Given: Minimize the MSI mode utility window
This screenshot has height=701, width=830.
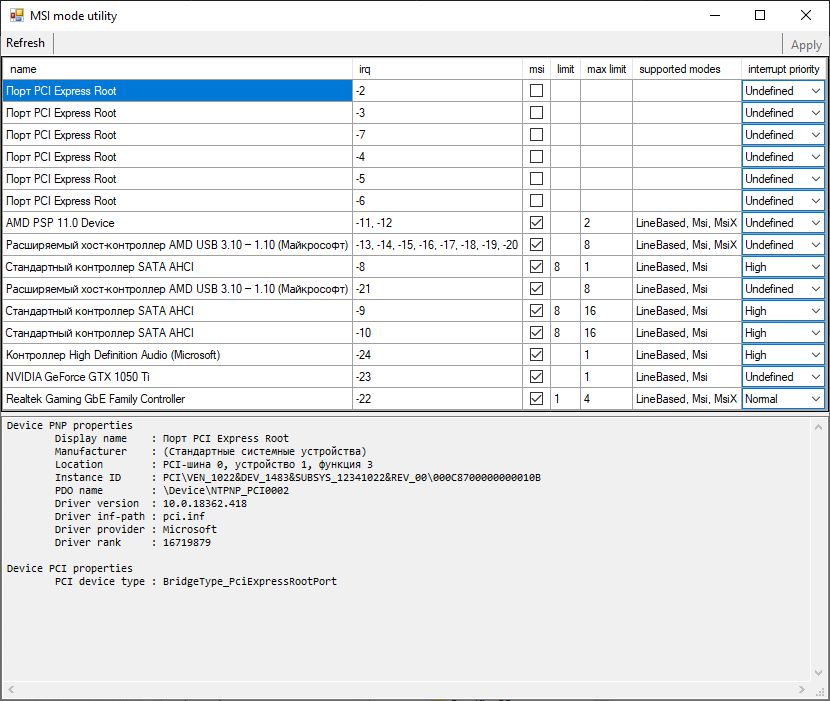Looking at the screenshot, I should click(x=715, y=15).
